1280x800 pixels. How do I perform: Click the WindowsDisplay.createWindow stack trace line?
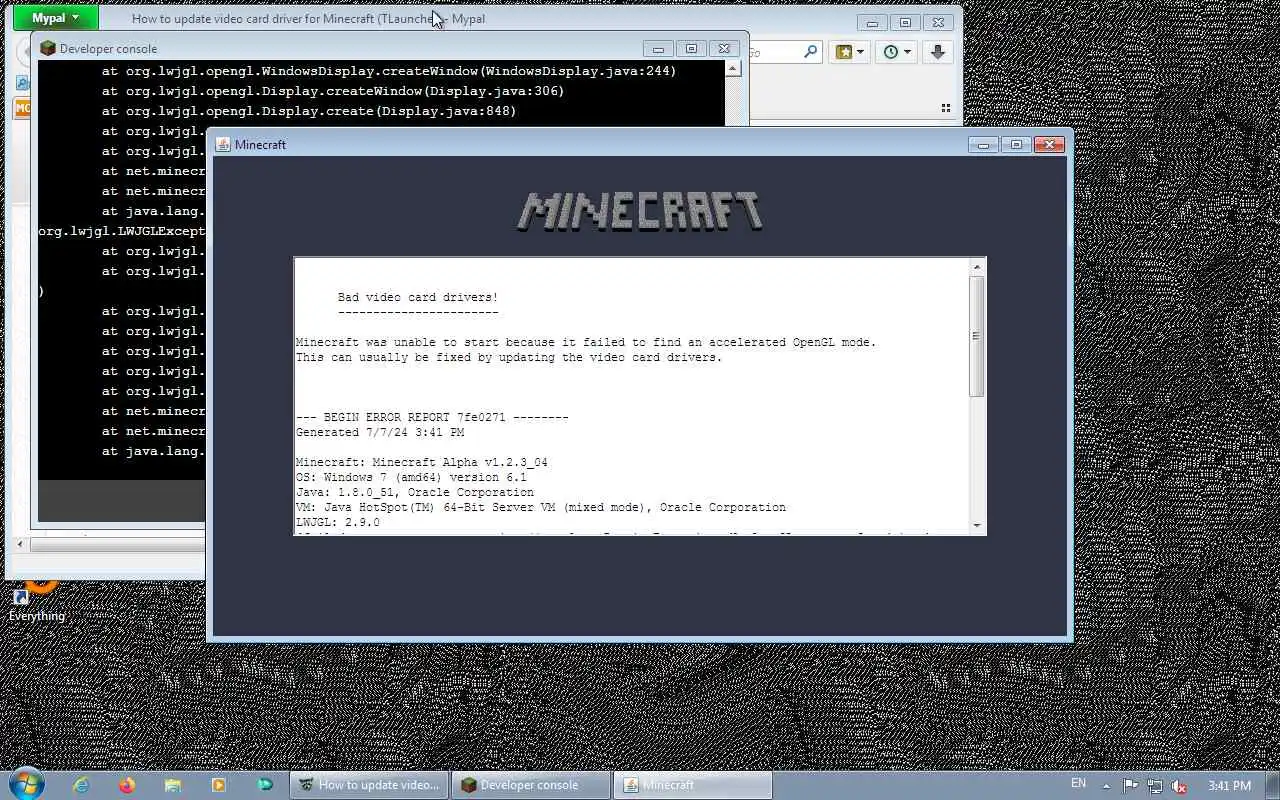389,71
